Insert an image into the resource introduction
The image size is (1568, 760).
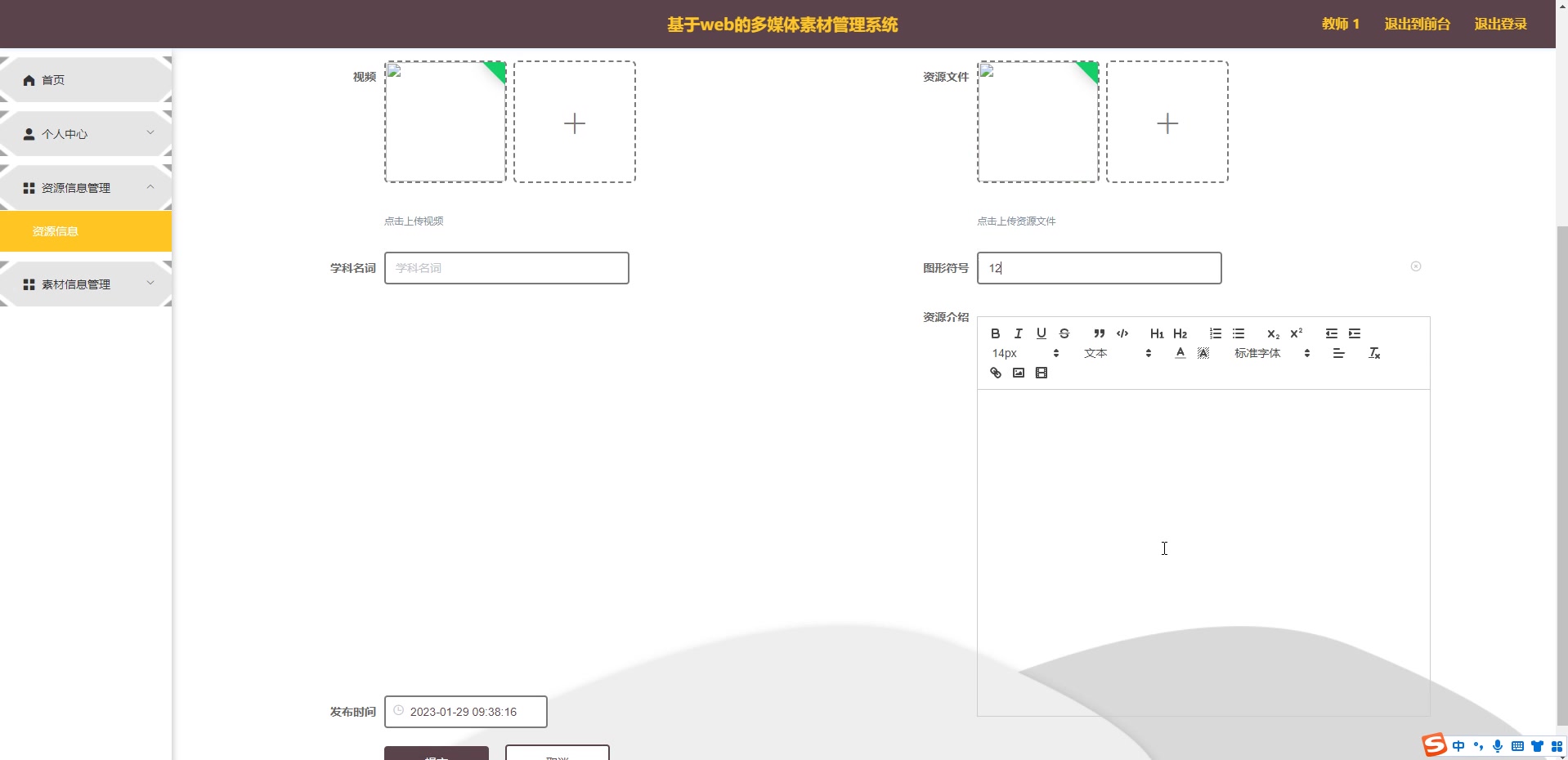pos(1018,373)
